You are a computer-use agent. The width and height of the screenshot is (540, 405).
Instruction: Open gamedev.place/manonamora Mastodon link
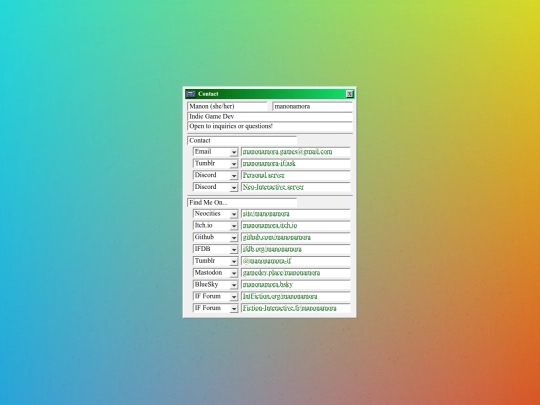[281, 273]
